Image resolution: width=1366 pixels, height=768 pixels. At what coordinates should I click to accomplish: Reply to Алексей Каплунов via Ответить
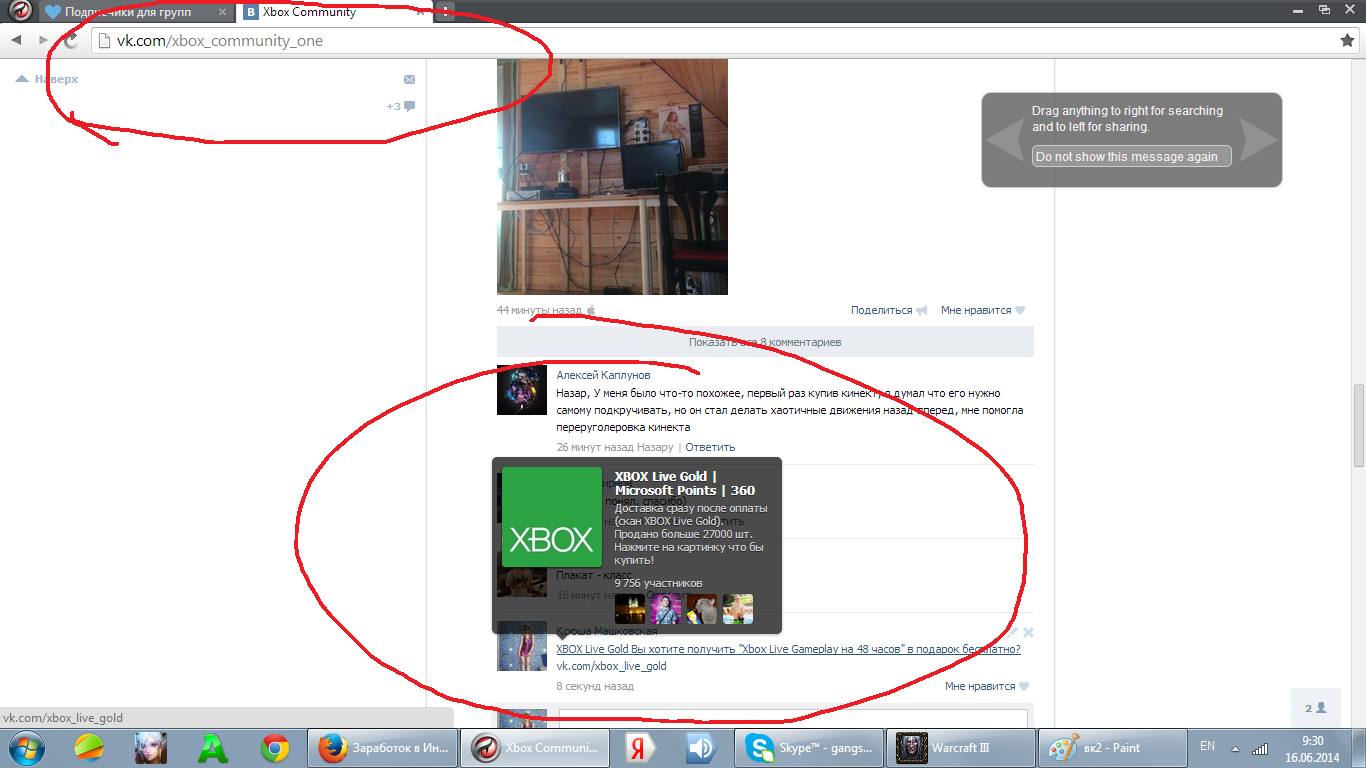[710, 447]
